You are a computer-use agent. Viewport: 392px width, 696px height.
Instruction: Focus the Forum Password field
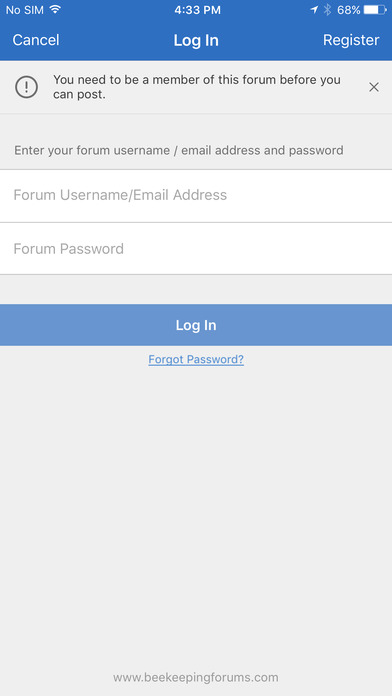coord(196,249)
